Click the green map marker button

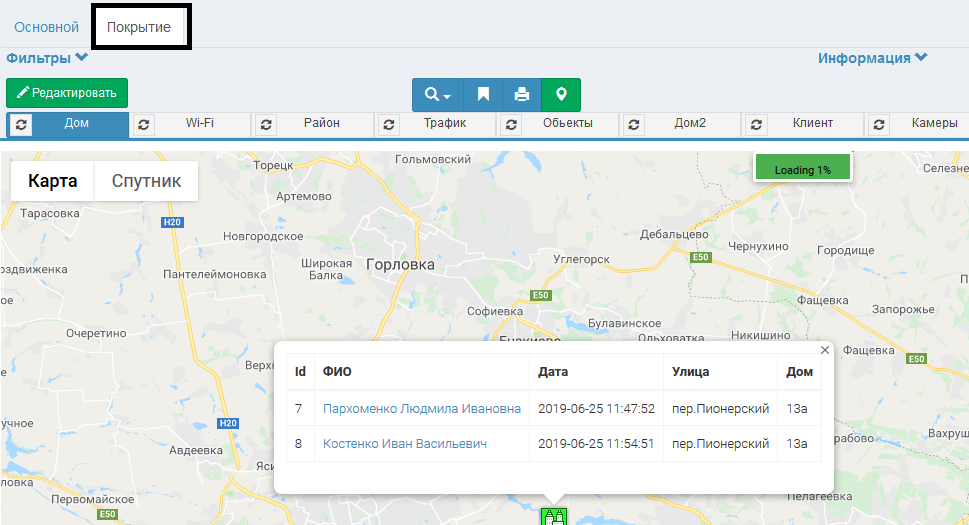tap(561, 95)
